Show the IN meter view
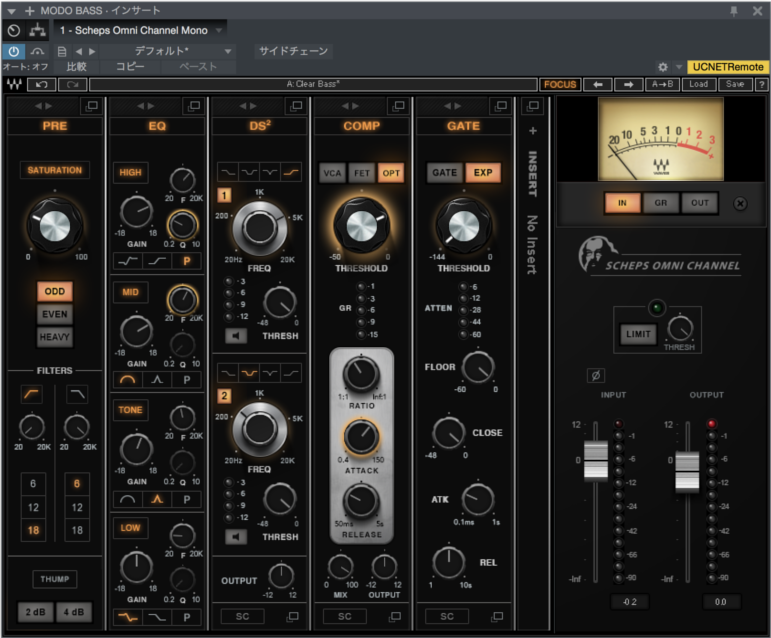The width and height of the screenshot is (771, 638). [623, 203]
